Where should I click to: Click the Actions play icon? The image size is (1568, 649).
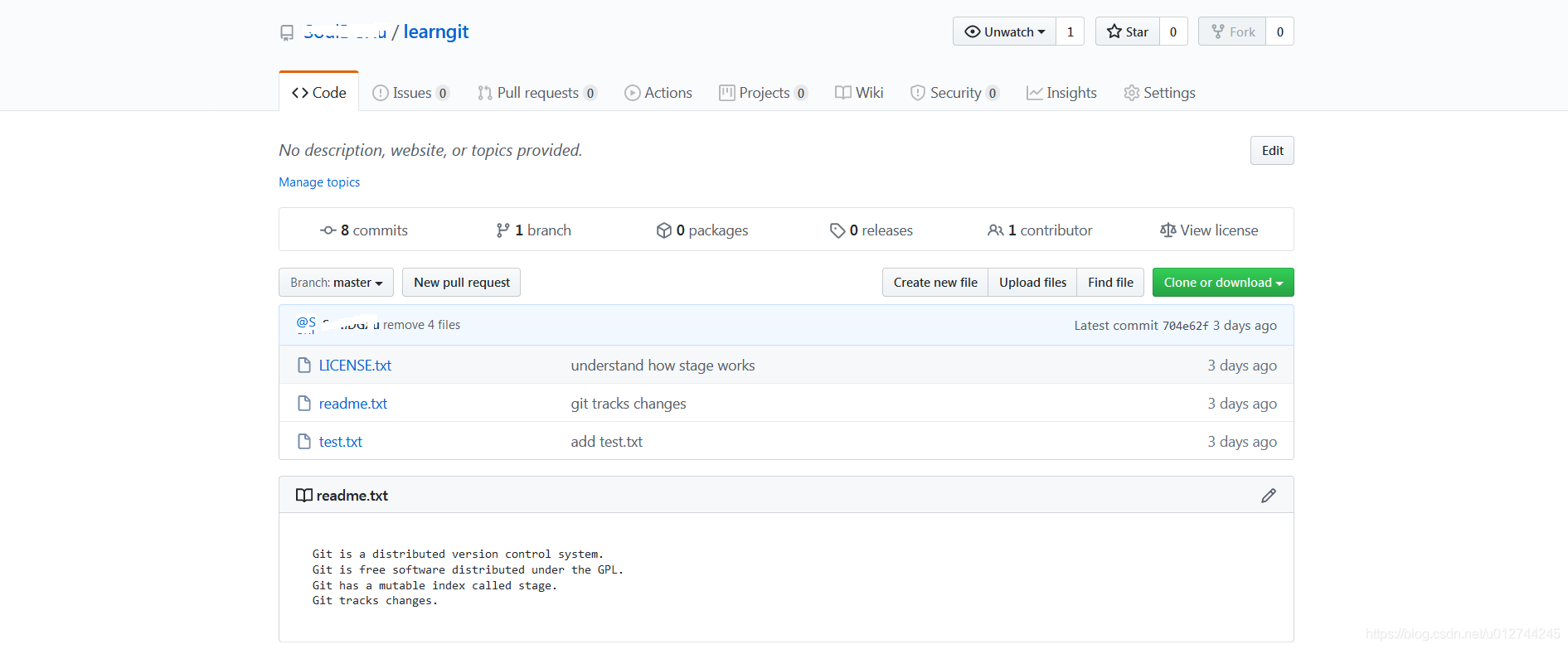tap(633, 93)
